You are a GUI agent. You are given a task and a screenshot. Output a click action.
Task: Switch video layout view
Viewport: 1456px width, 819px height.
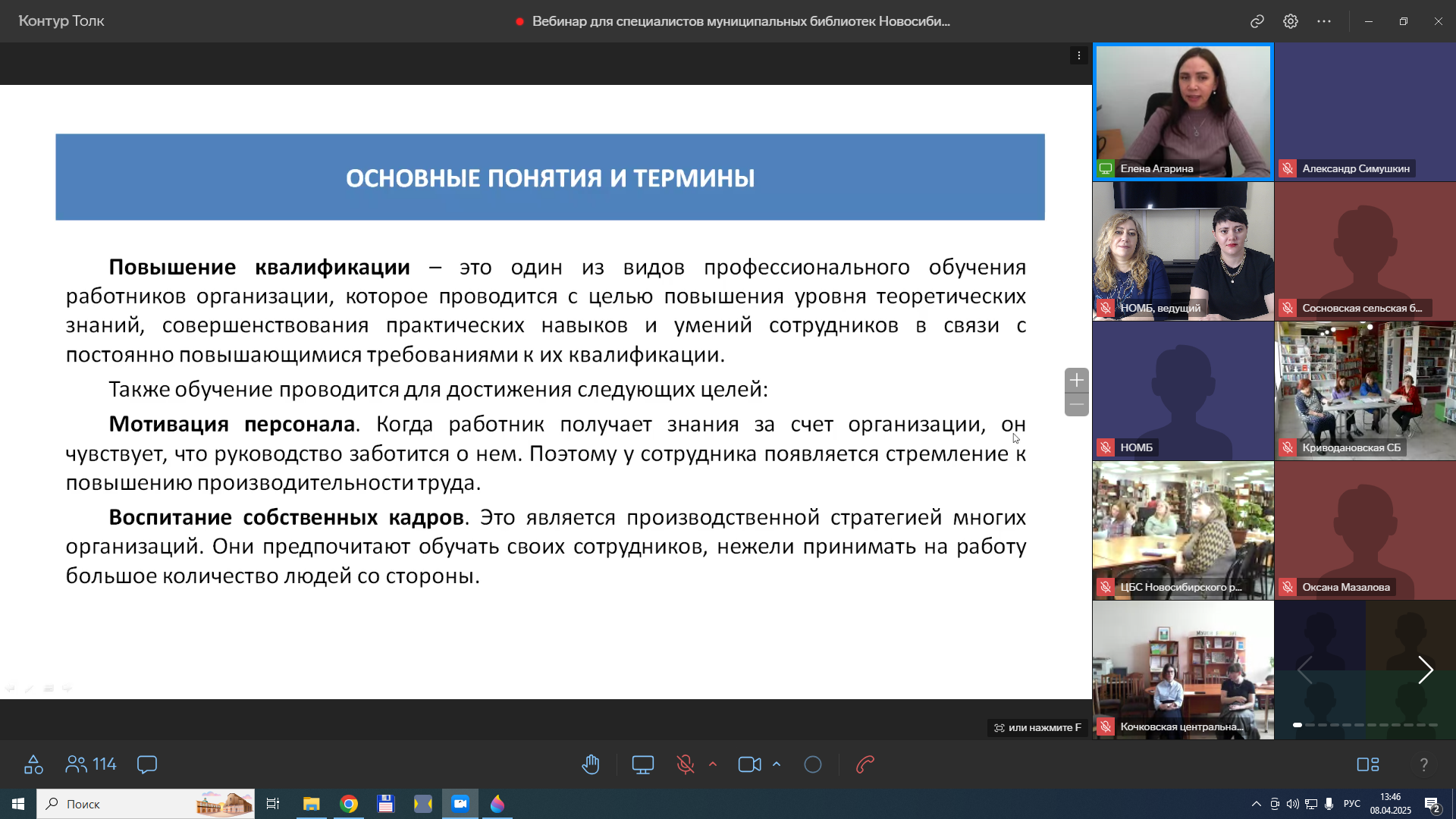[1368, 764]
